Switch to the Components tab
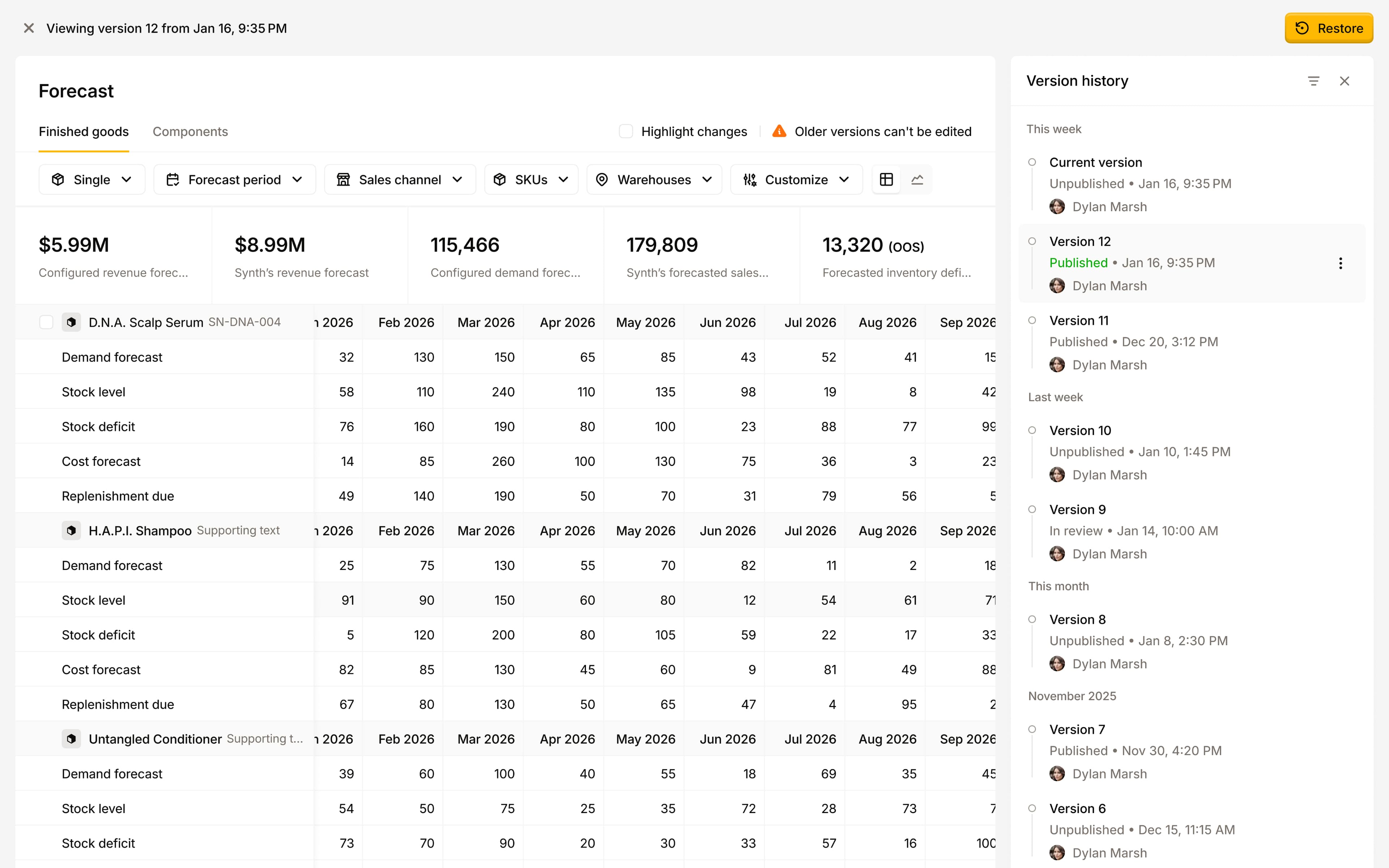 (x=190, y=131)
